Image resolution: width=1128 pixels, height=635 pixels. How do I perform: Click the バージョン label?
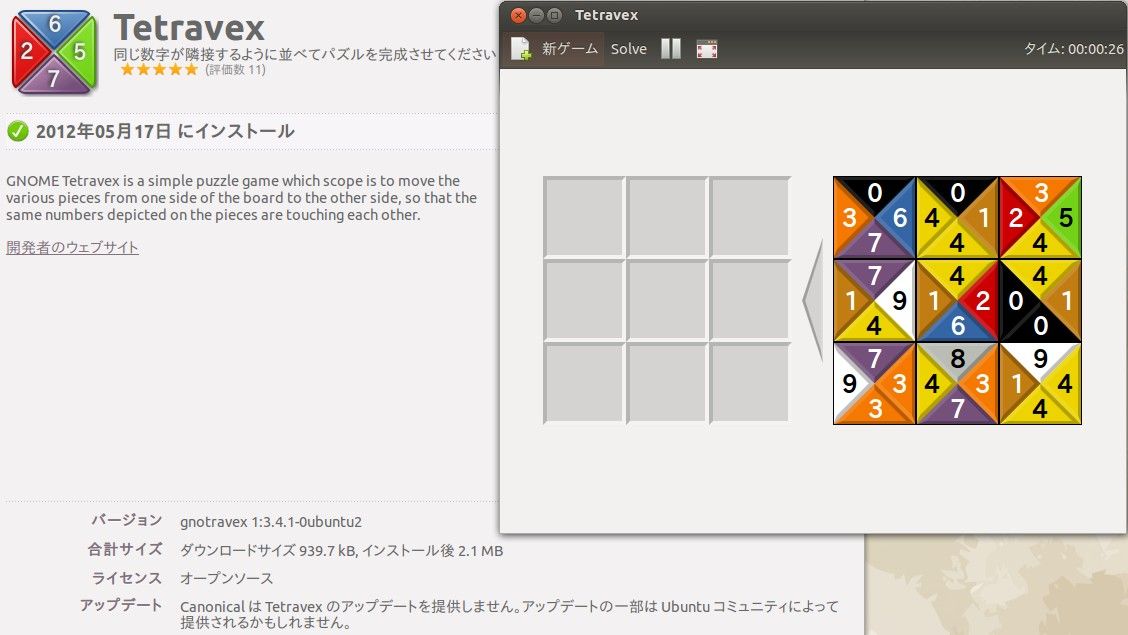click(x=127, y=520)
